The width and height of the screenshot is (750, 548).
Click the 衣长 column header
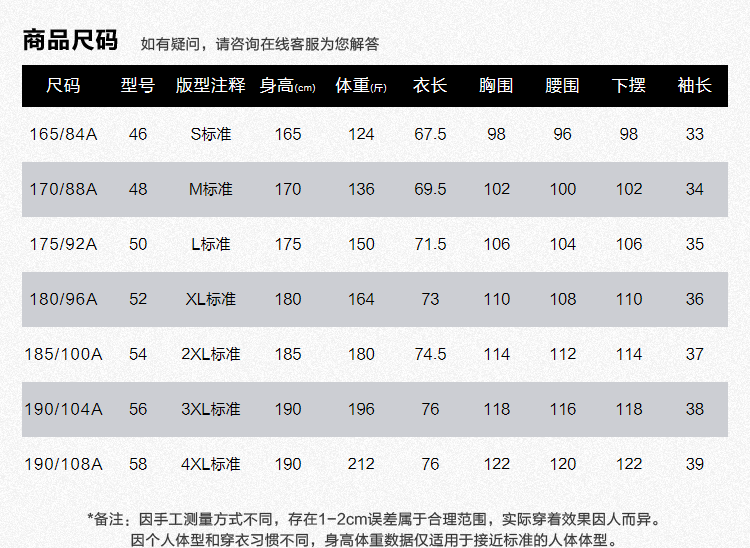(x=429, y=86)
